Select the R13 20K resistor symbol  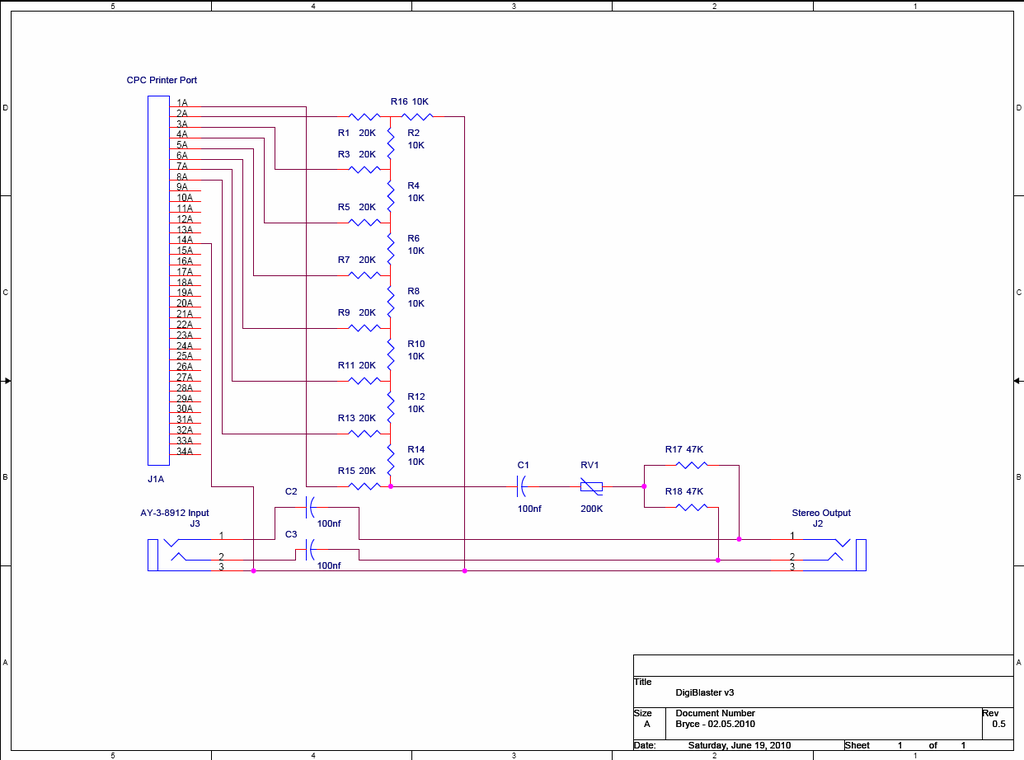pos(364,434)
